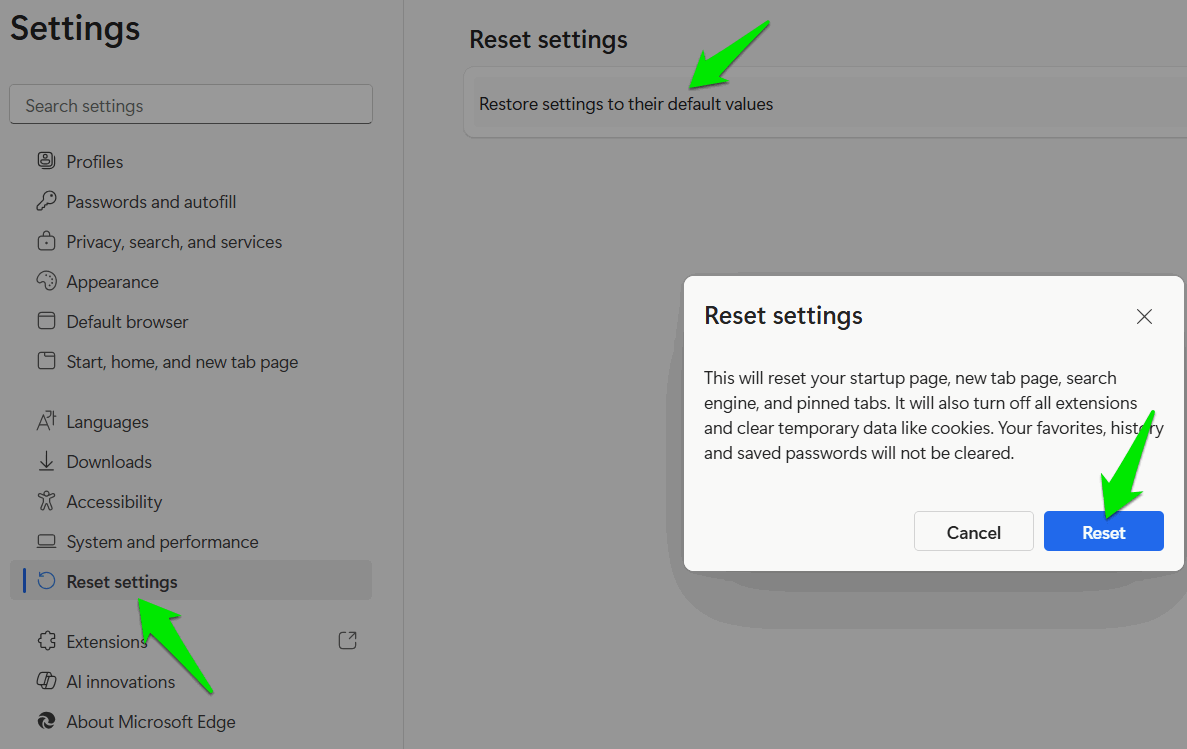
Task: Click the key icon for Passwords and autofill
Action: 46,201
